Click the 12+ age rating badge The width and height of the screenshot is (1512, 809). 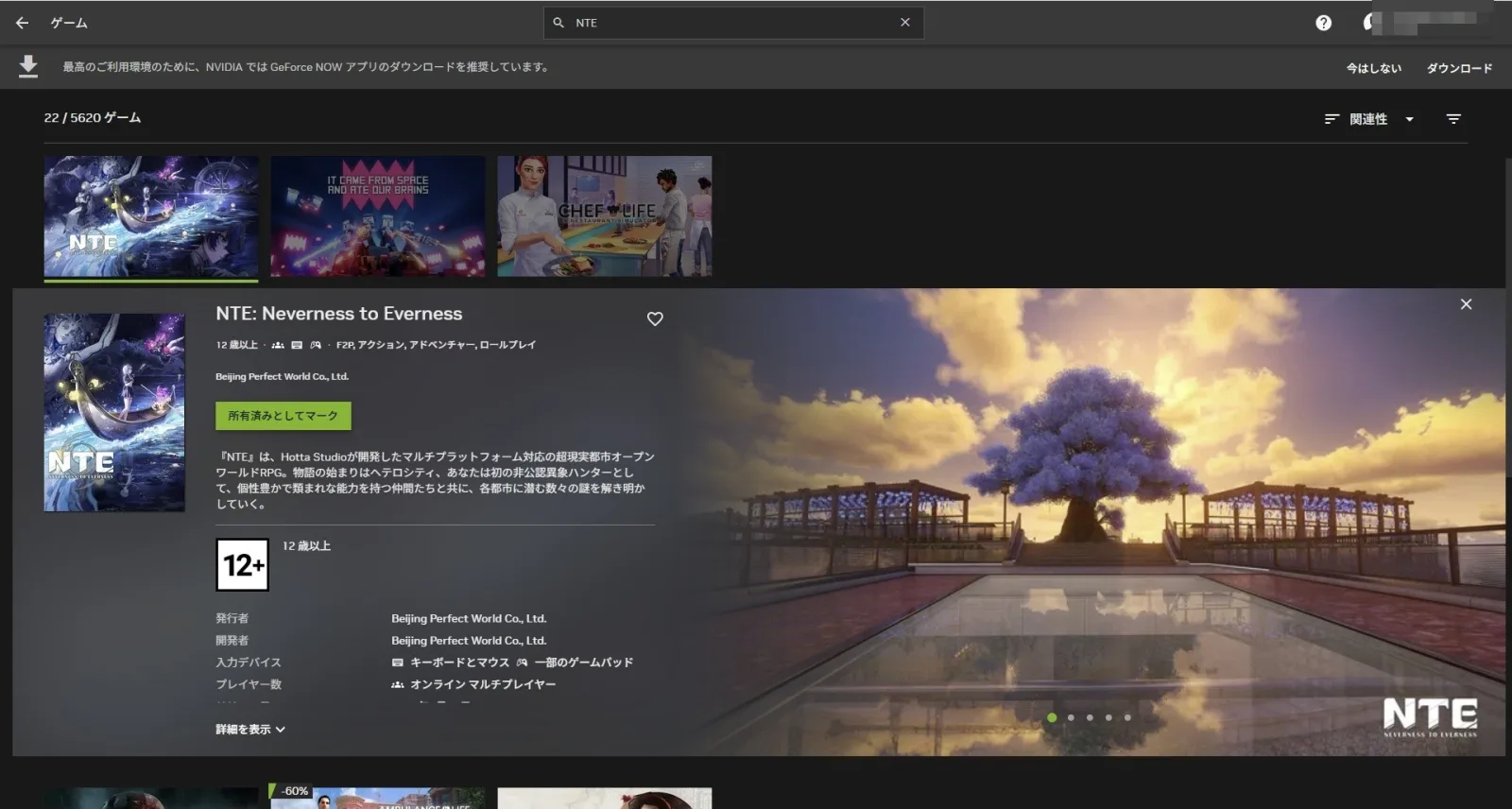[243, 565]
